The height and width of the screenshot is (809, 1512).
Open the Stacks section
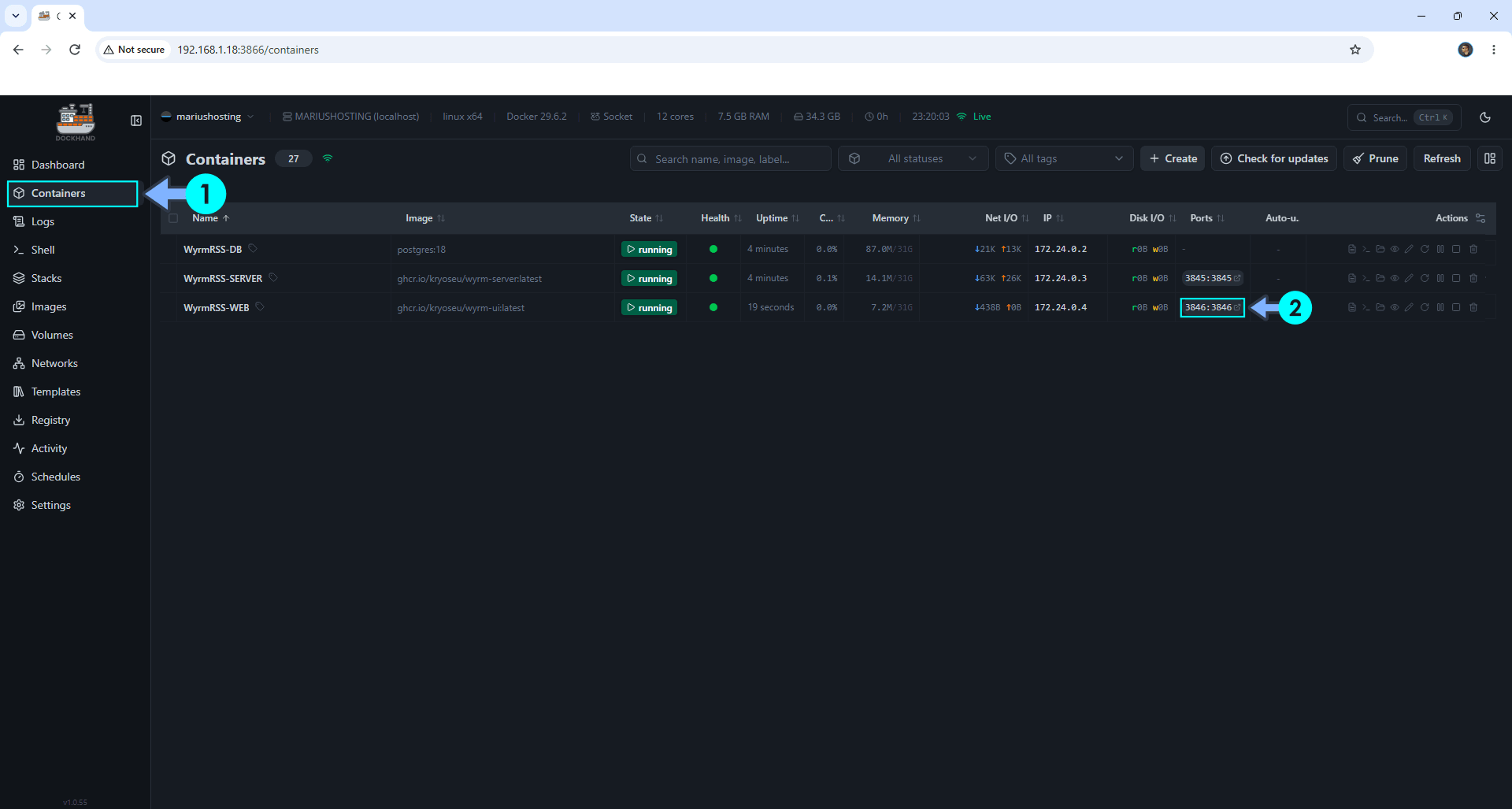pos(72,278)
